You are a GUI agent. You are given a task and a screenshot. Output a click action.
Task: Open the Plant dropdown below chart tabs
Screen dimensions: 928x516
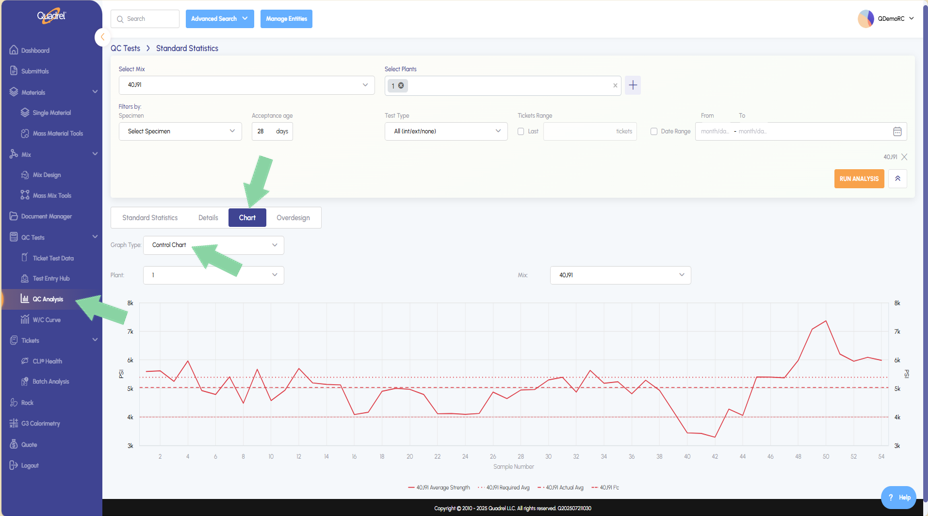(214, 275)
